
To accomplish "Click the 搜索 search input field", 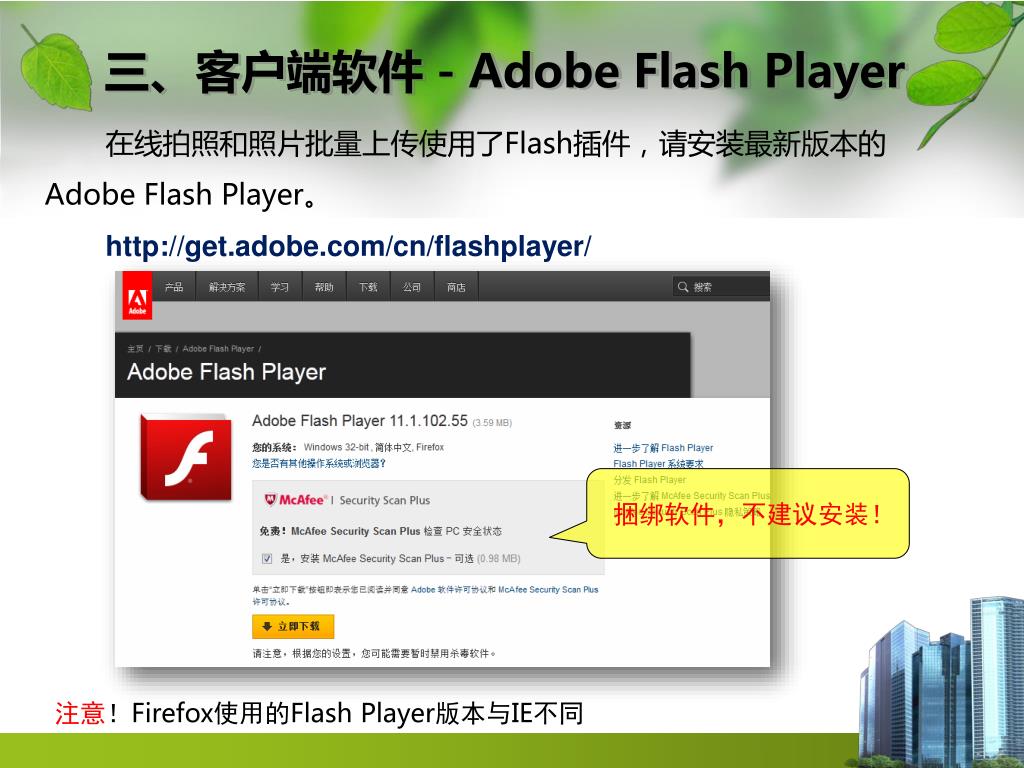I will pyautogui.click(x=721, y=287).
